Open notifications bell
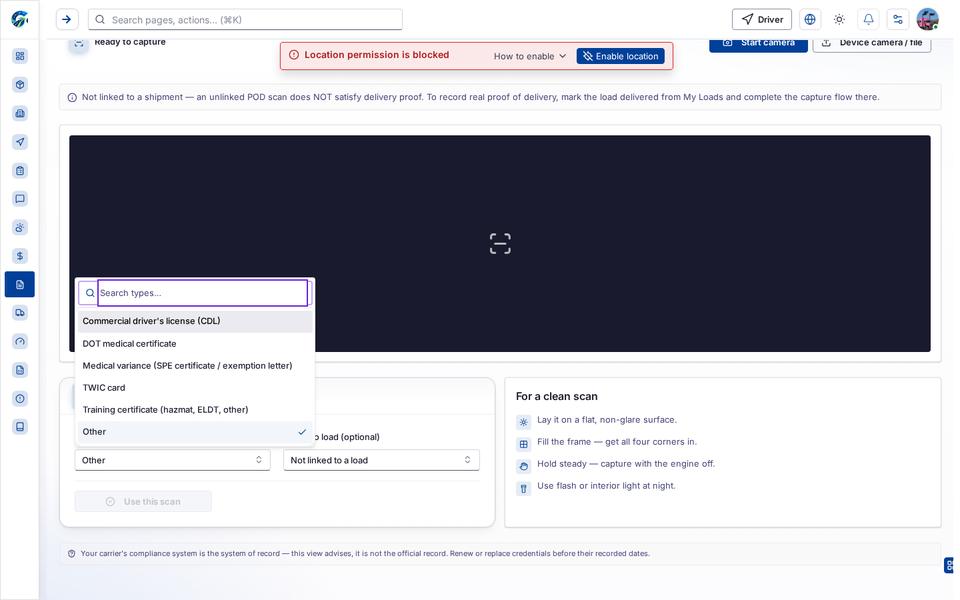This screenshot has height=600, width=960. [x=869, y=20]
